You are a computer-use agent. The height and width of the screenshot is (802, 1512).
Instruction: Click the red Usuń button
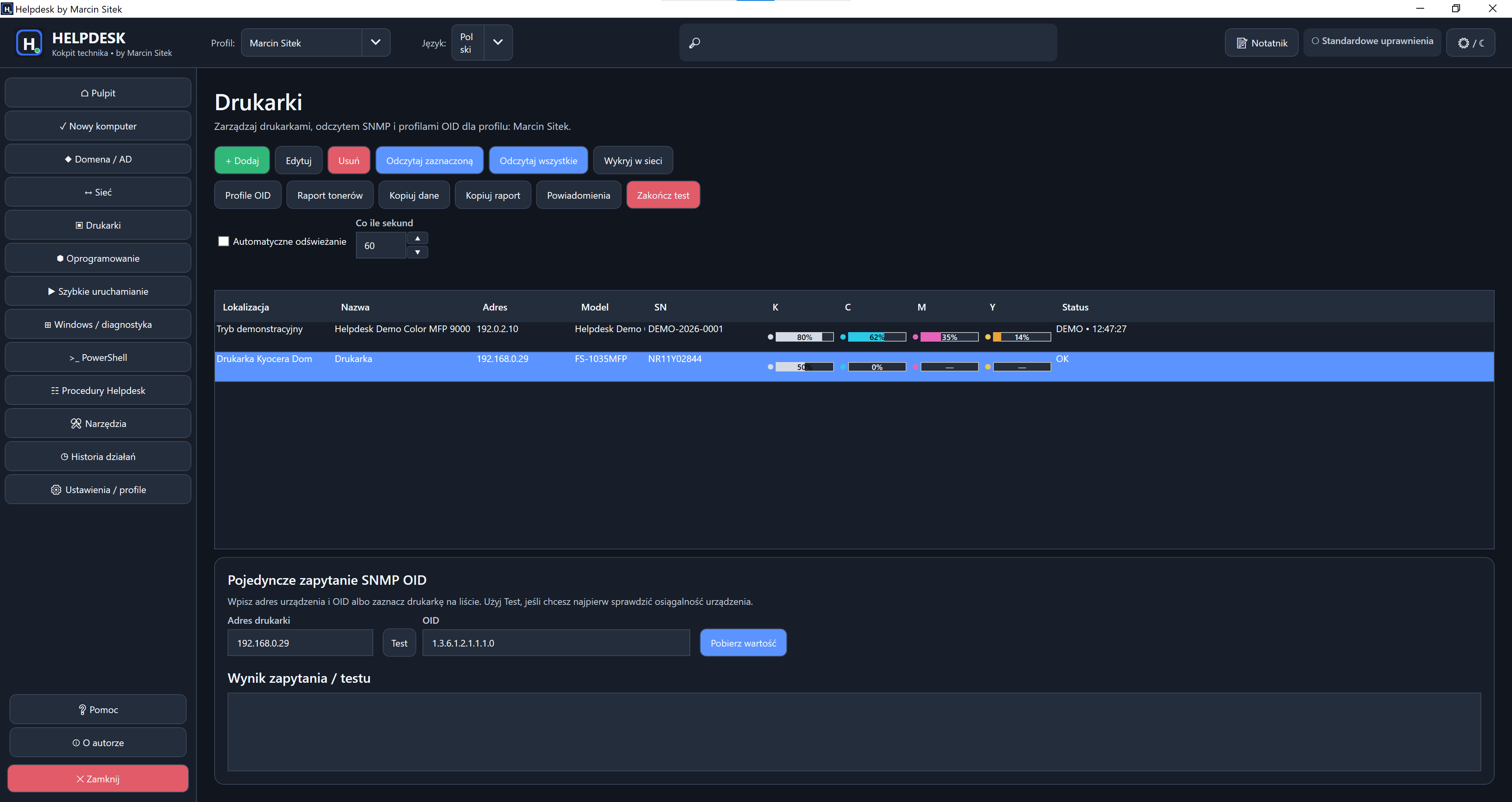tap(348, 160)
